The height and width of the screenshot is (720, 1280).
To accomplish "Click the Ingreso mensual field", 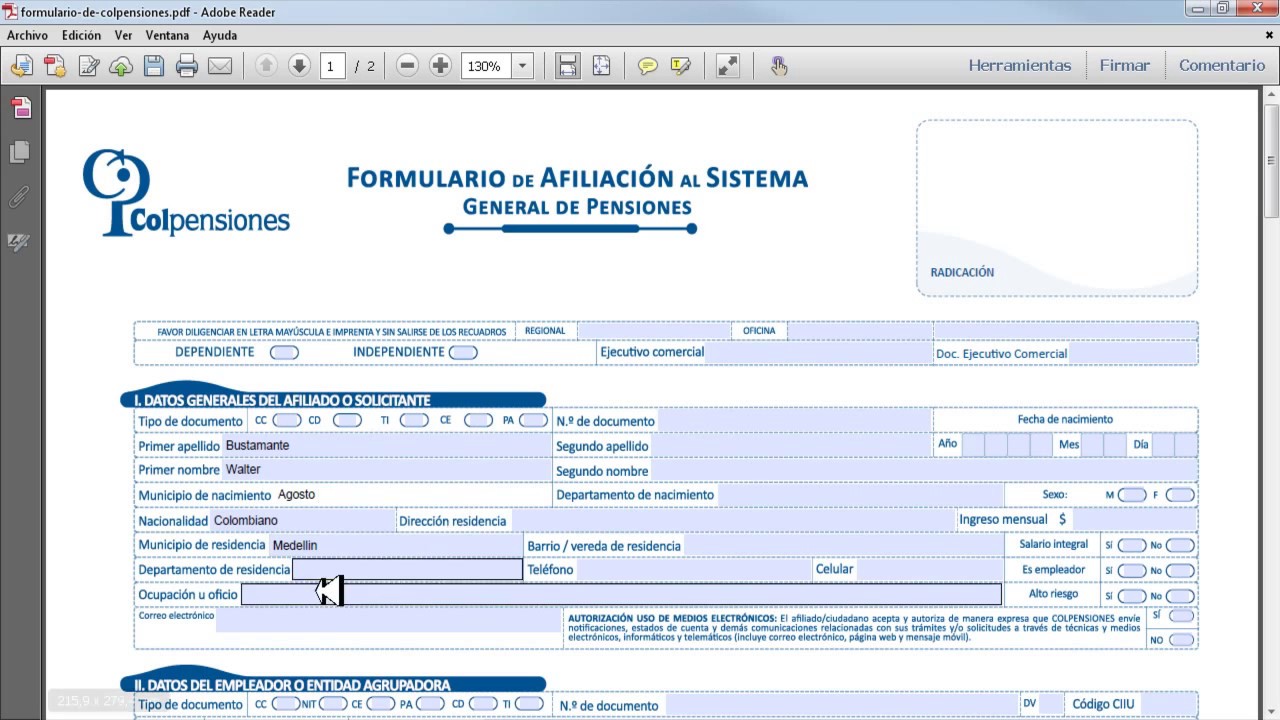I will click(1135, 520).
